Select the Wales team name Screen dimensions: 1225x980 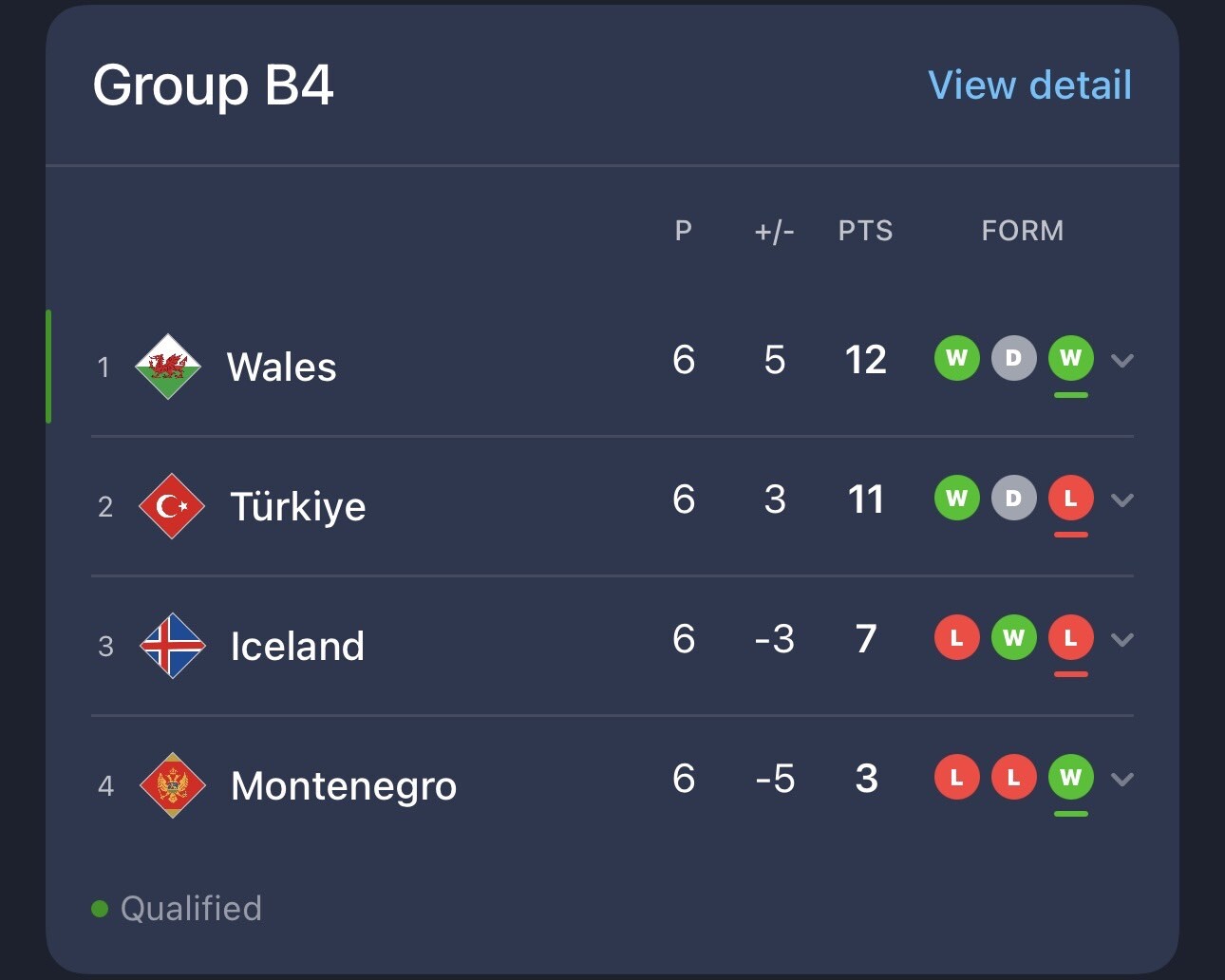coord(281,367)
